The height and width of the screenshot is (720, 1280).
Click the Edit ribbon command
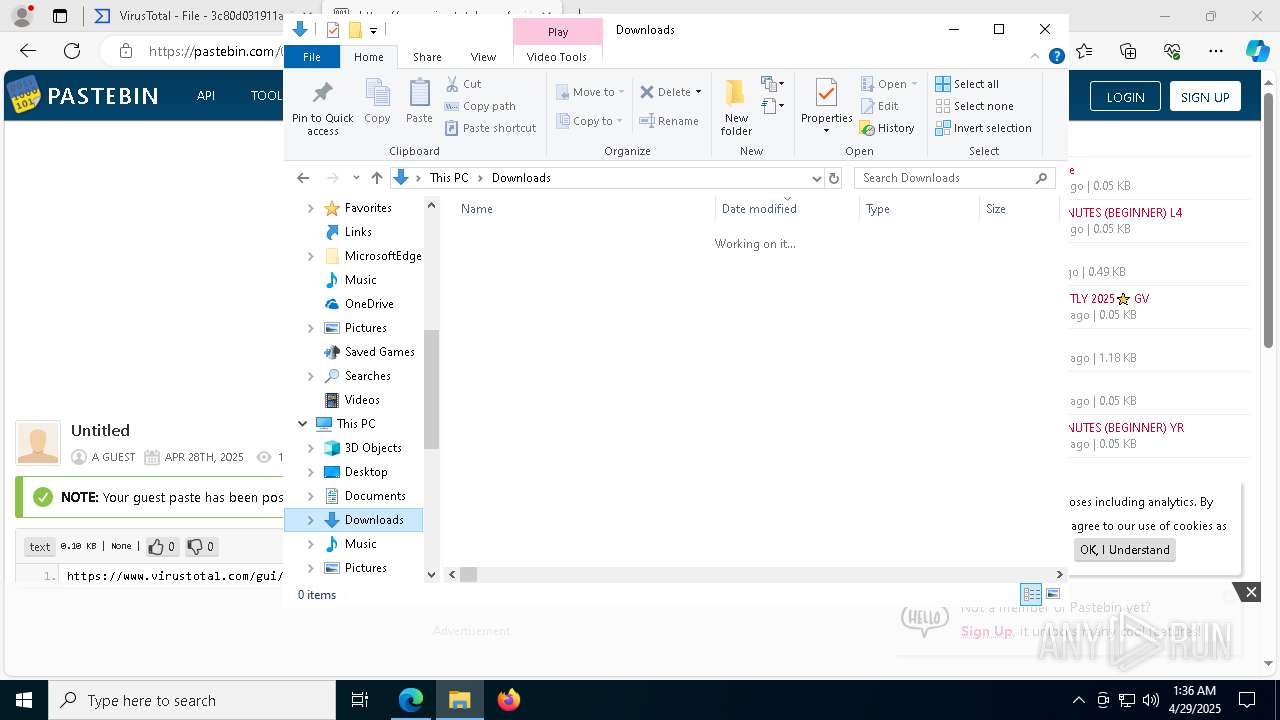879,106
